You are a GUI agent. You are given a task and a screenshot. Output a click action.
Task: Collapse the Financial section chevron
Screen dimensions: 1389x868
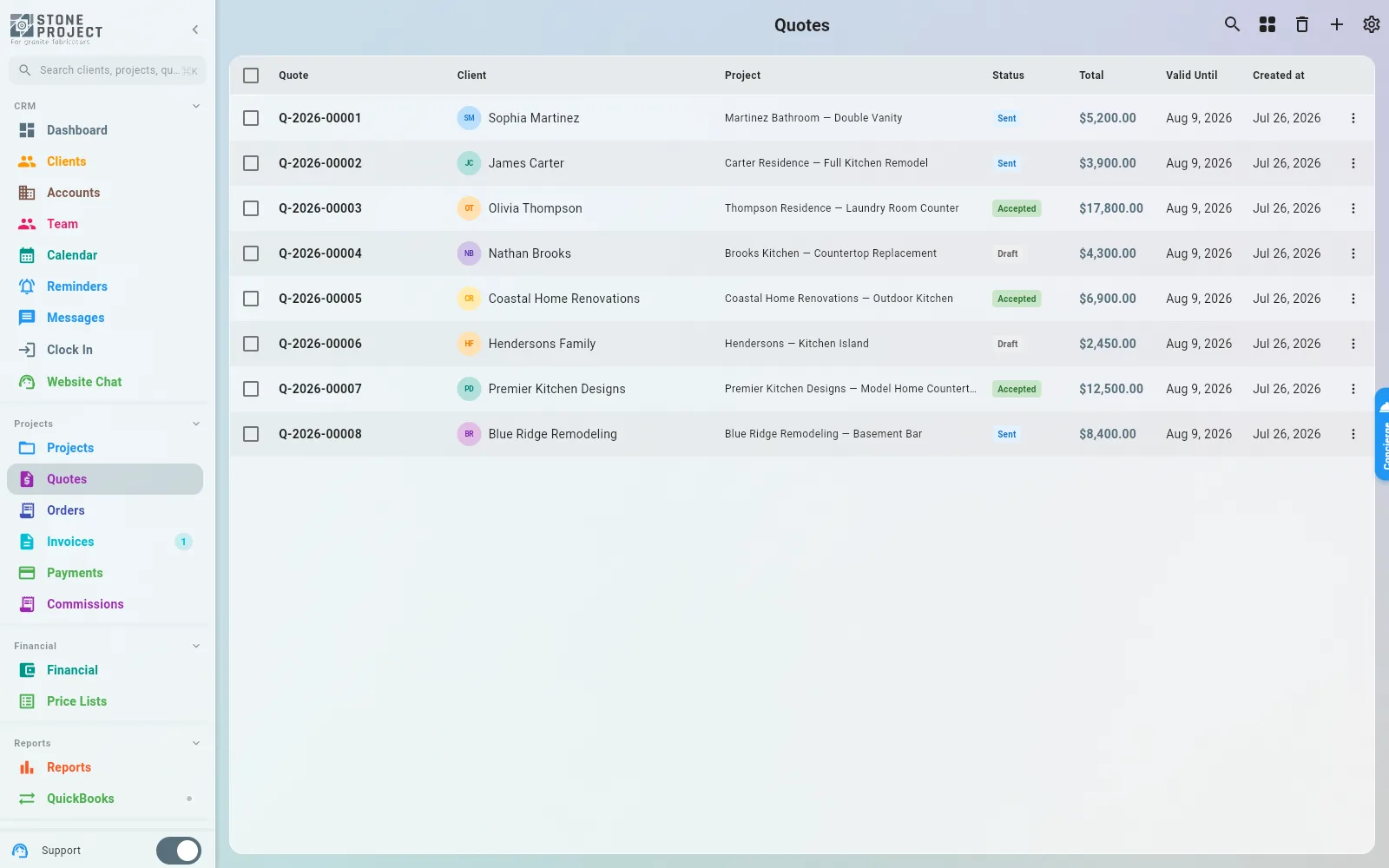tap(196, 646)
